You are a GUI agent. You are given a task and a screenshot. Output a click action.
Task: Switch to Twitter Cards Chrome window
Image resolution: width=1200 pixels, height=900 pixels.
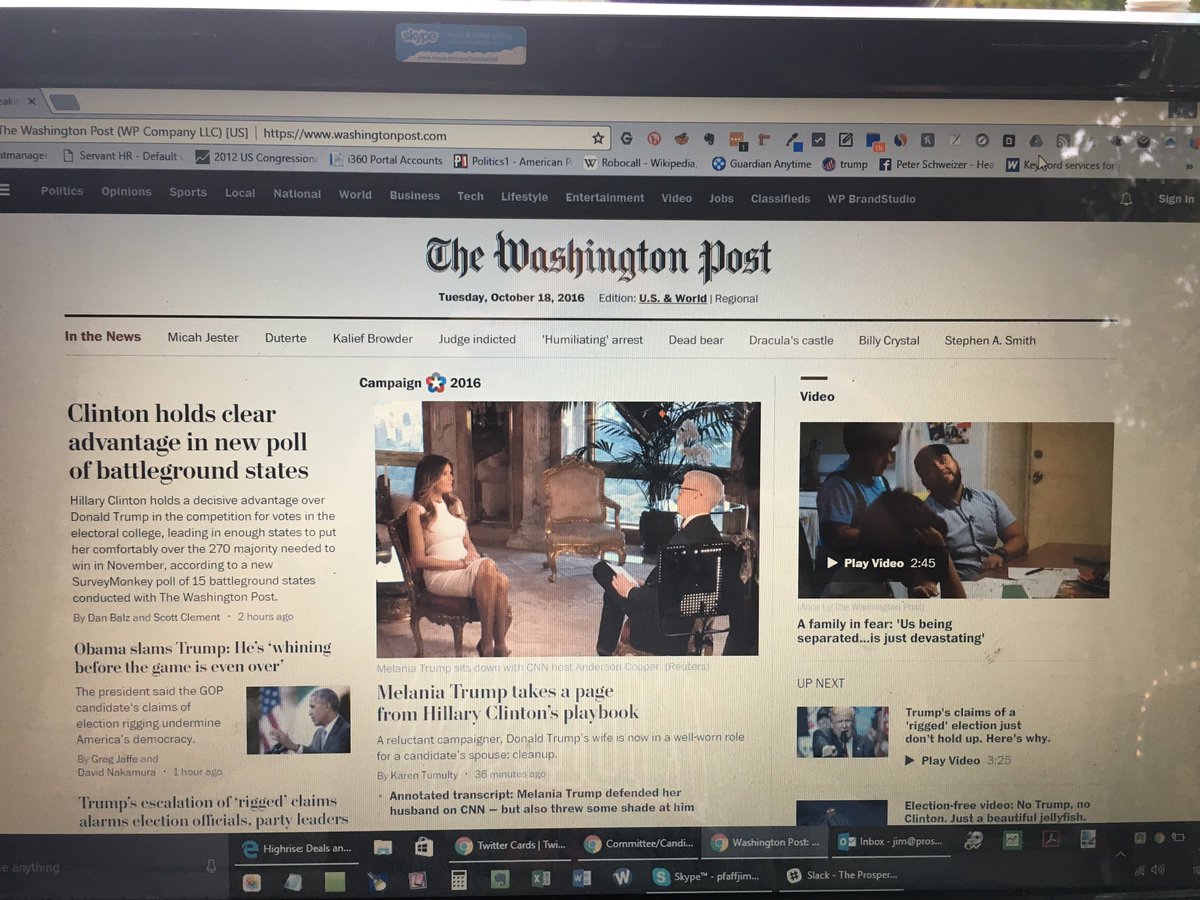pyautogui.click(x=510, y=845)
